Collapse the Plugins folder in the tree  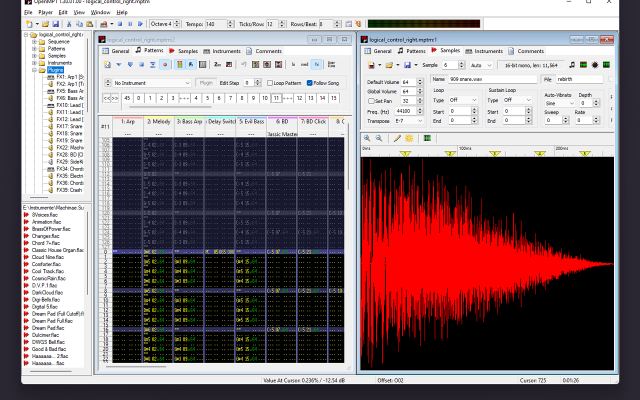(x=34, y=70)
